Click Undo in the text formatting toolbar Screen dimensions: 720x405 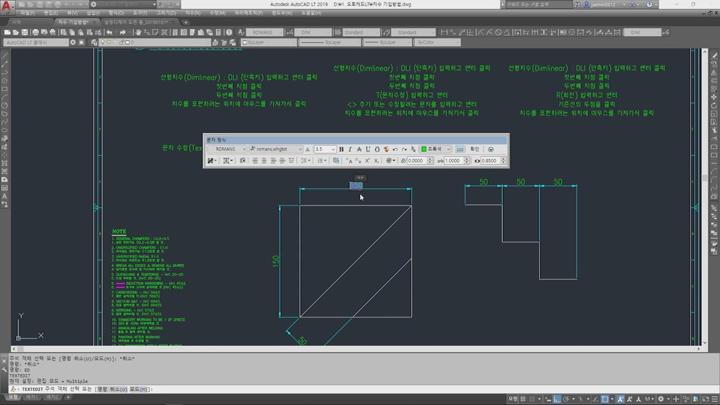pos(395,149)
